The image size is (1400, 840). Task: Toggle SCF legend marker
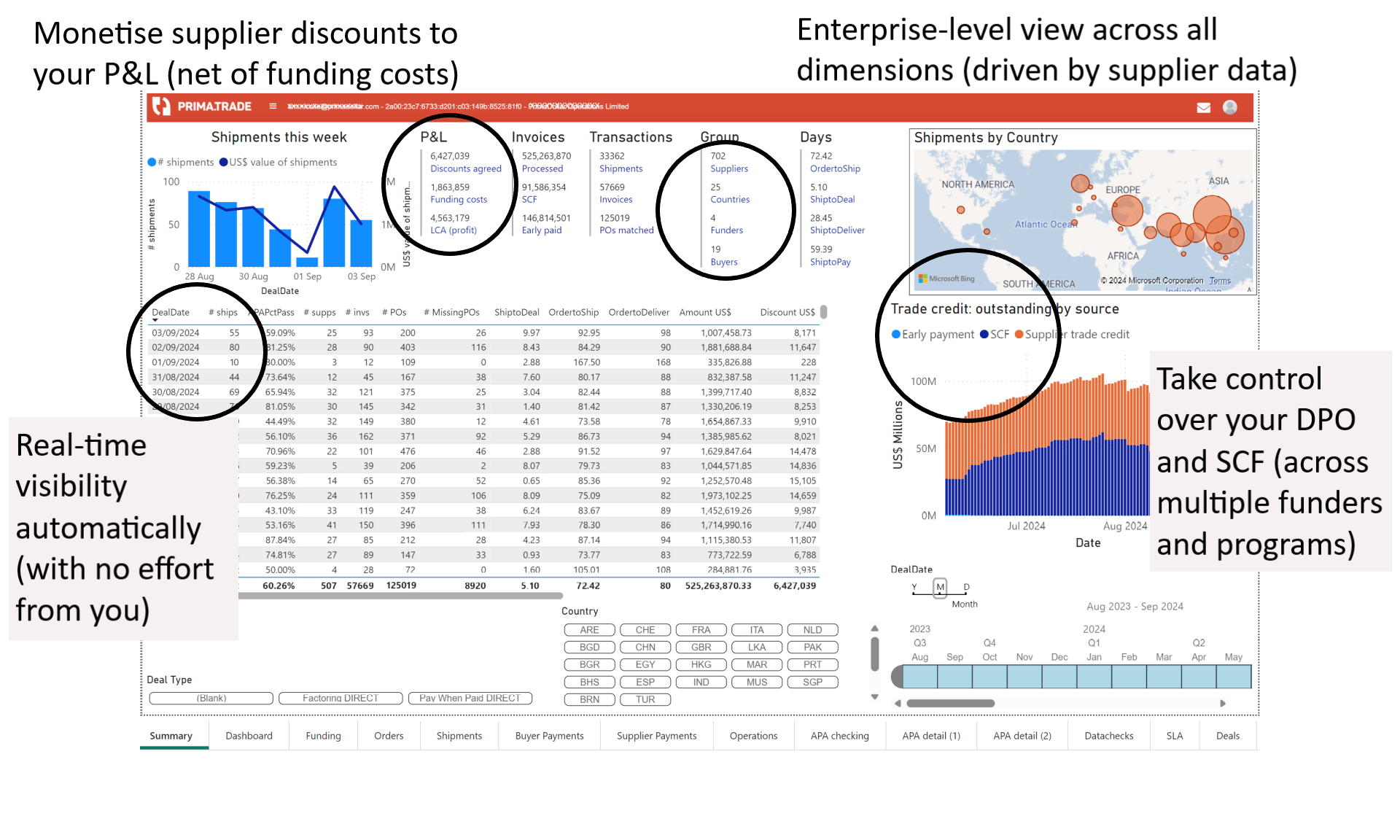tap(984, 334)
